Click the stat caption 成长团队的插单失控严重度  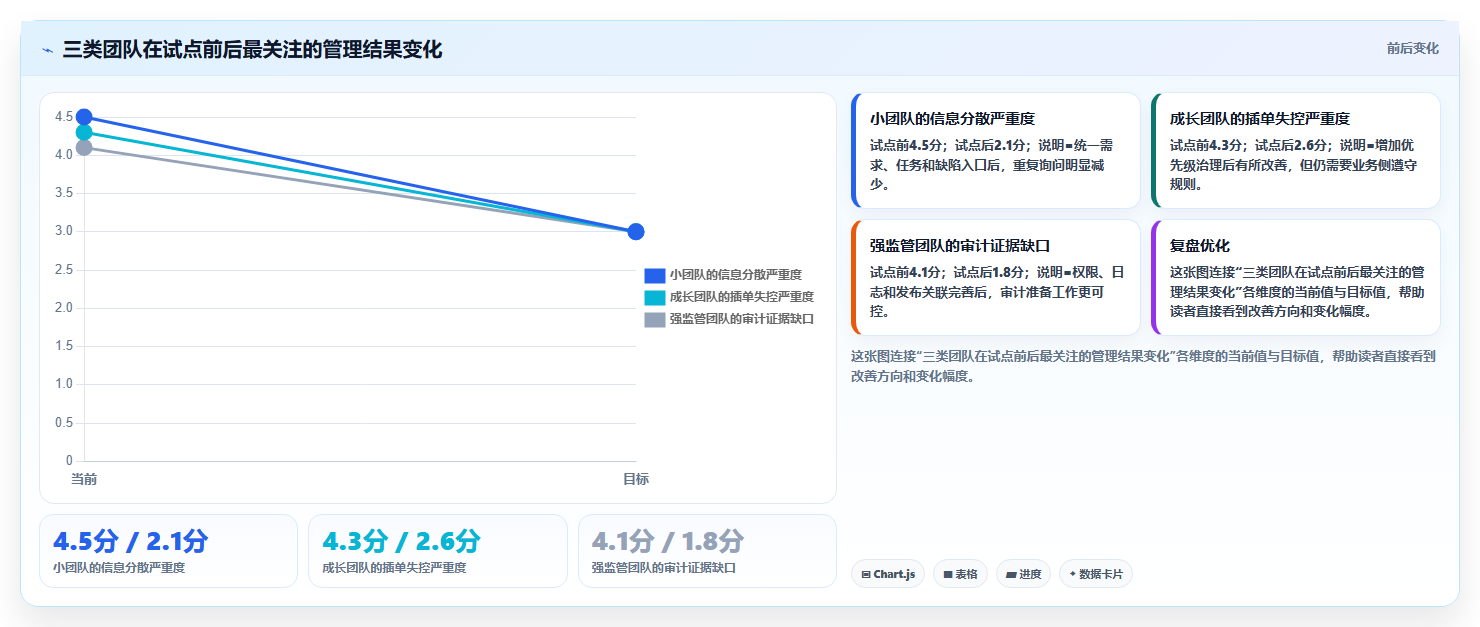pyautogui.click(x=394, y=568)
